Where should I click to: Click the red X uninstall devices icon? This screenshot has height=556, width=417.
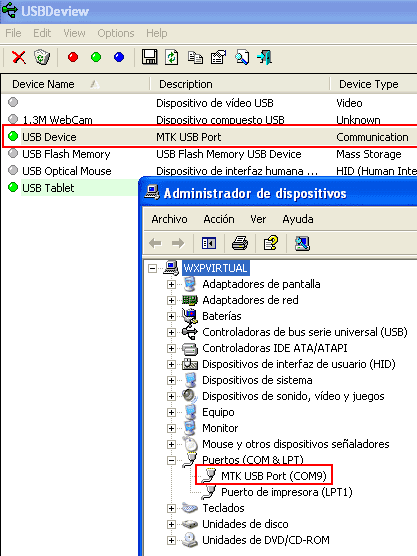(x=18, y=57)
